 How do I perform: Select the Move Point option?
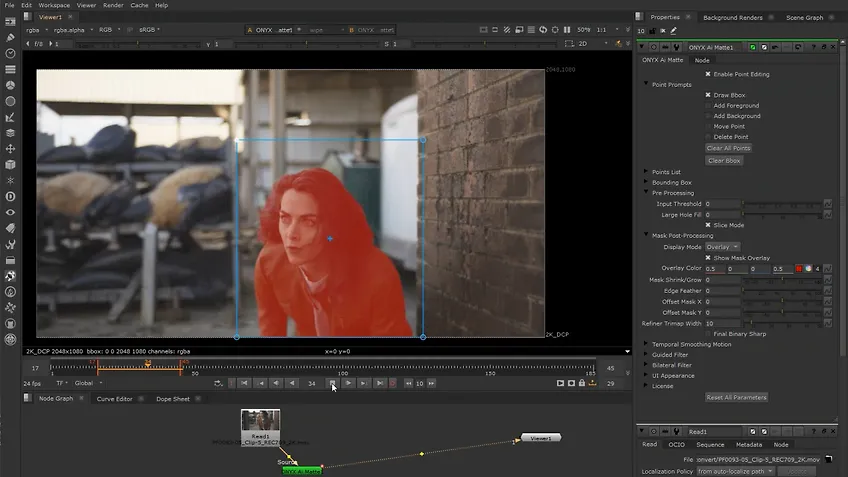708,127
